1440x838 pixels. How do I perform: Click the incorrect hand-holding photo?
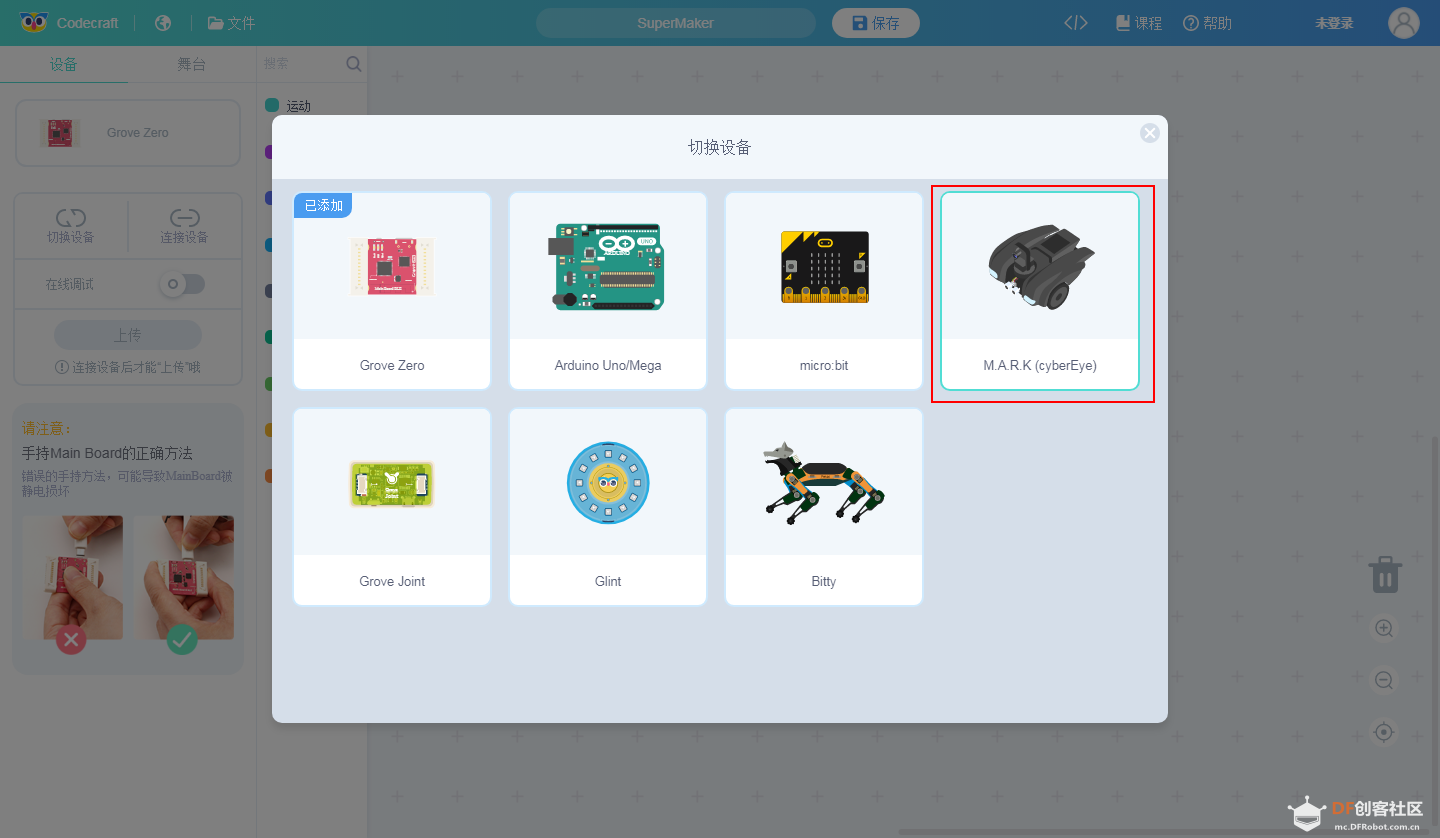point(73,578)
